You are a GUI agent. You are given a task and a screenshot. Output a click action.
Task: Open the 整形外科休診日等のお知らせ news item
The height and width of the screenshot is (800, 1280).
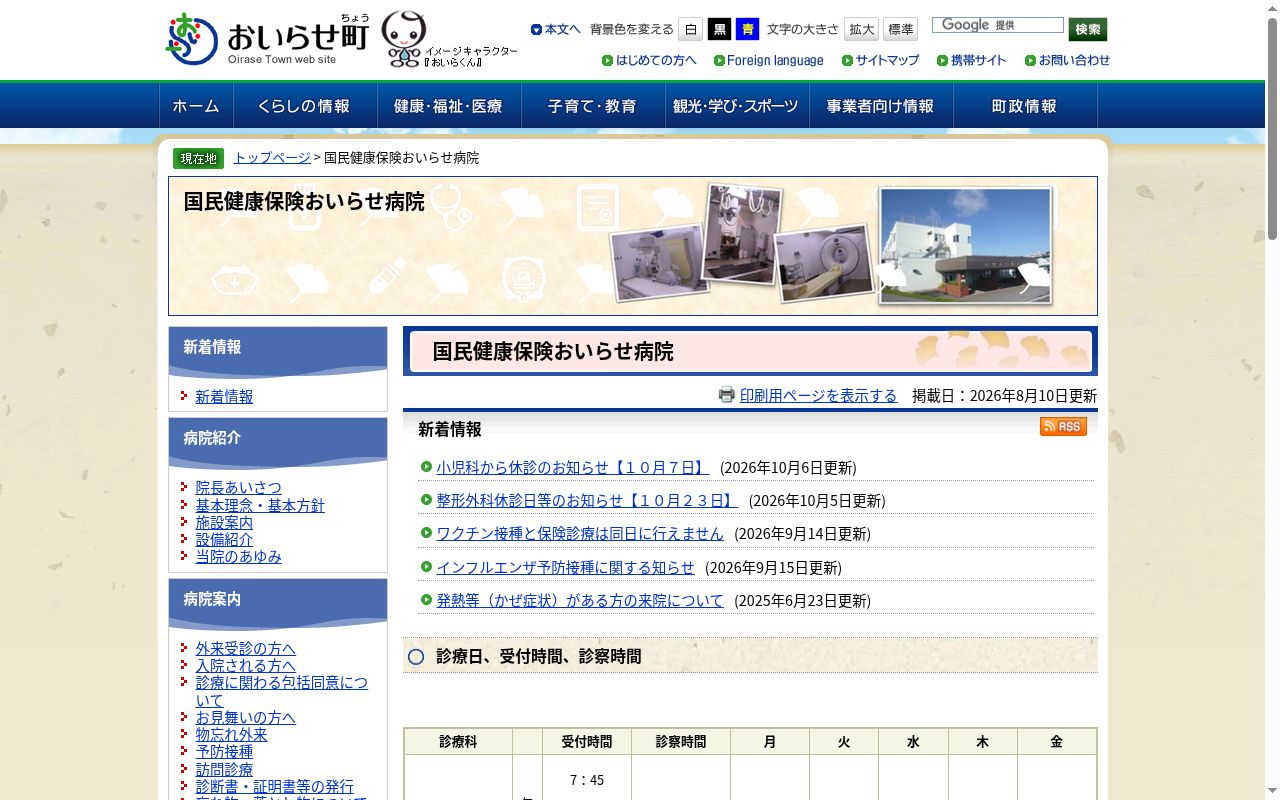(587, 500)
